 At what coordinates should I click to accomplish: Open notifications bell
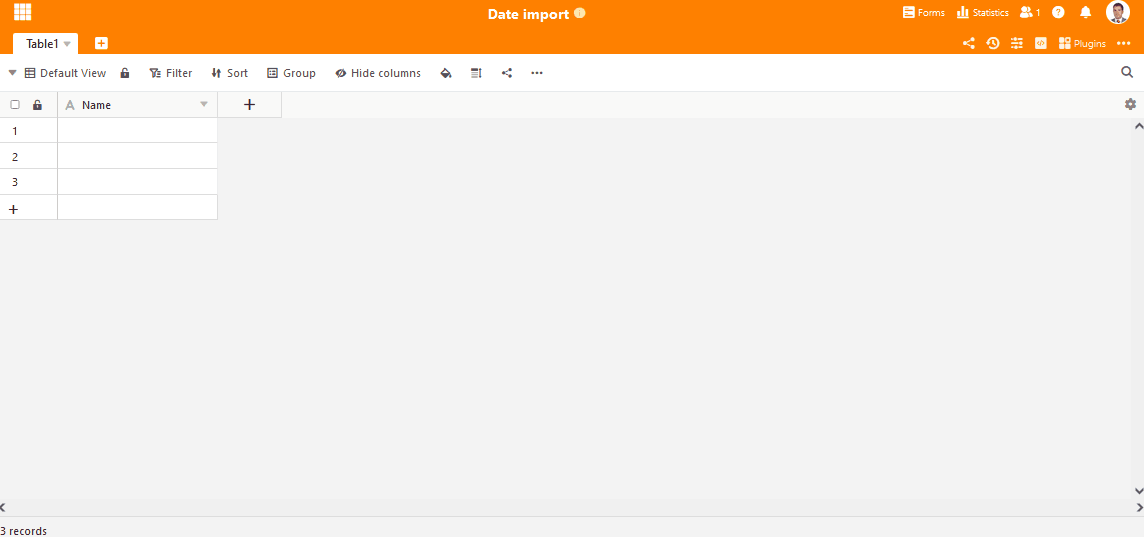[1086, 13]
